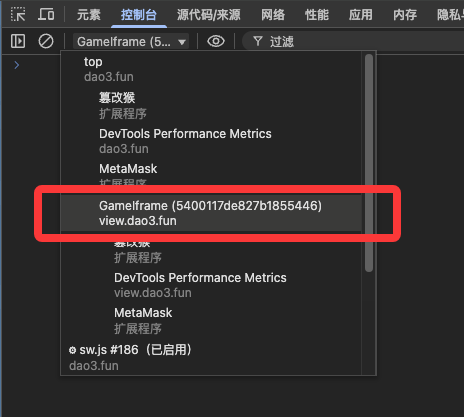Click the sw.js gear icon

coord(72,350)
